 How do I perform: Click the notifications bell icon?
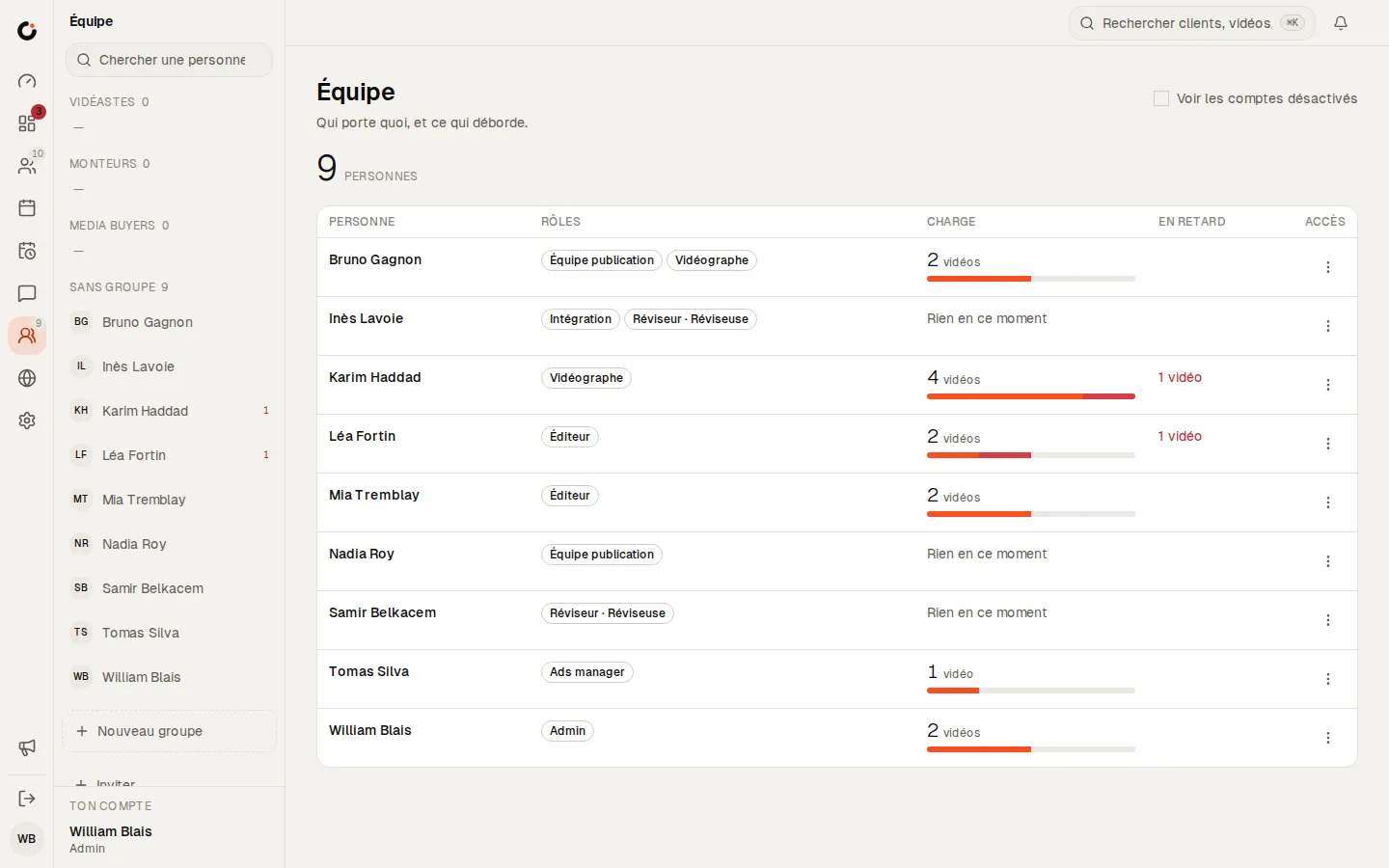[x=1341, y=23]
